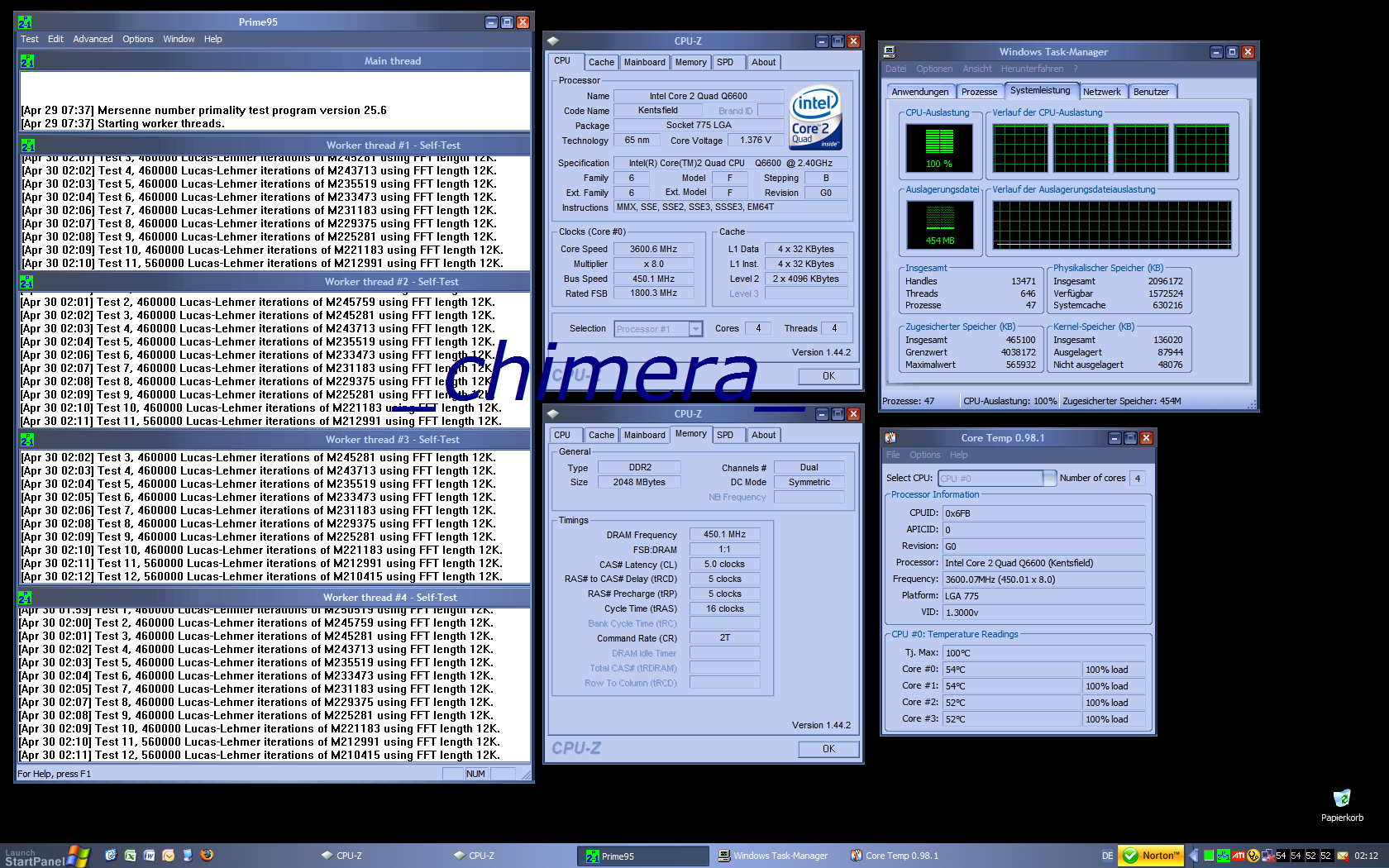Click the Prime95 title bar icon
1389x868 pixels.
(25, 22)
